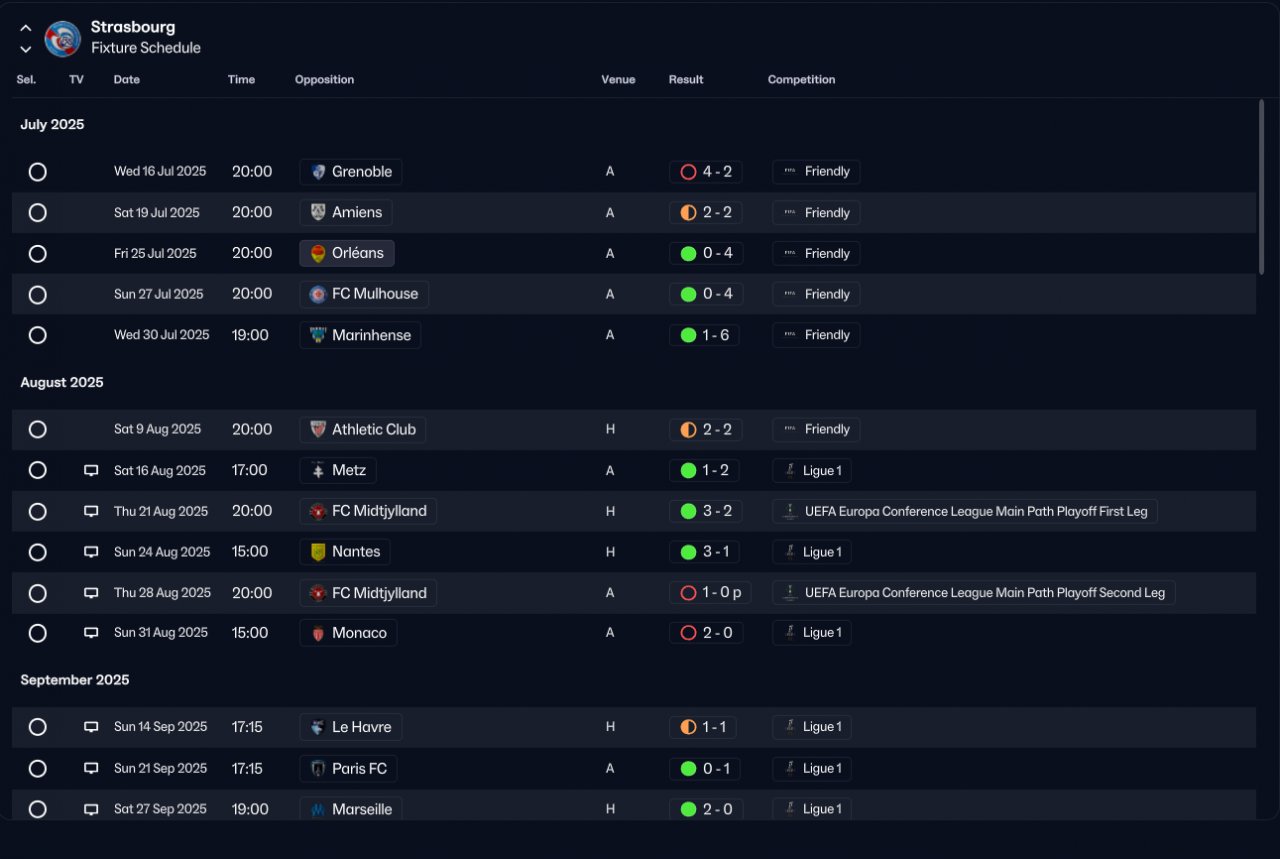This screenshot has width=1280, height=859.
Task: Click the Athletic Club crest icon
Action: (318, 430)
